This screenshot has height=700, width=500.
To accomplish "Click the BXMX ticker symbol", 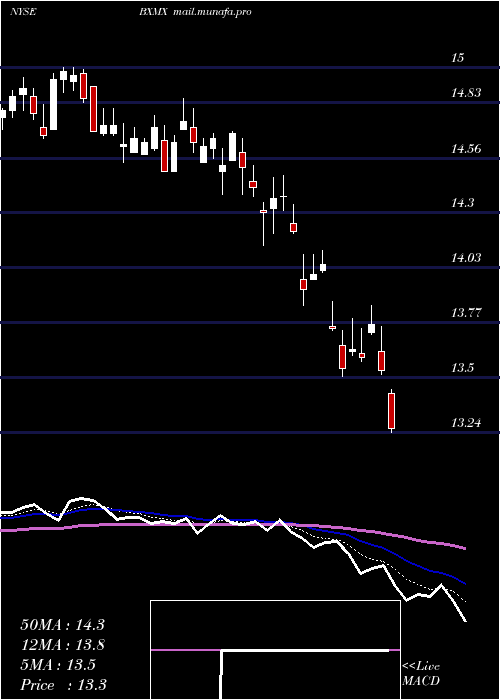I will click(153, 12).
